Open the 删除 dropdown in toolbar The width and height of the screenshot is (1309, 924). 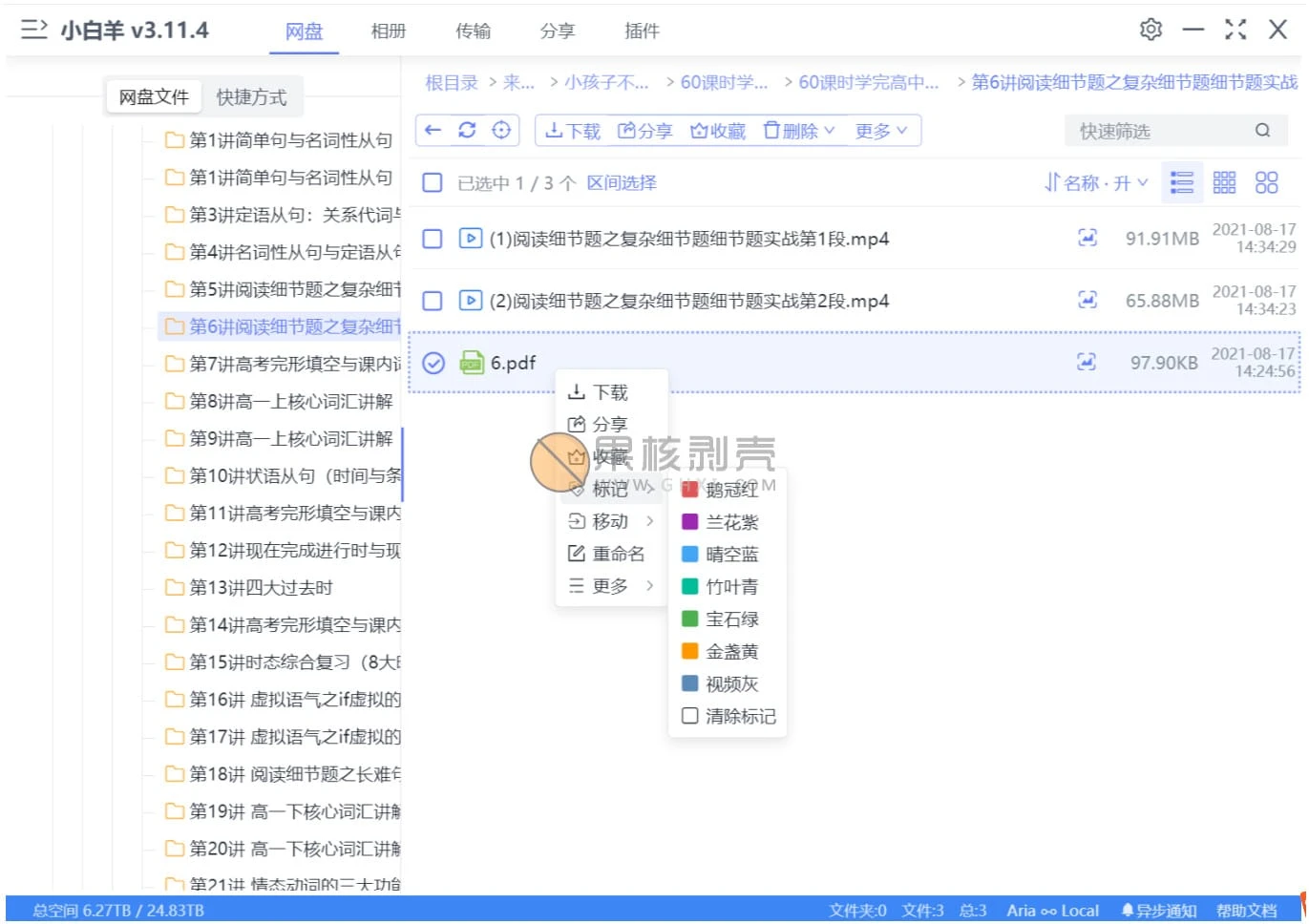[800, 131]
